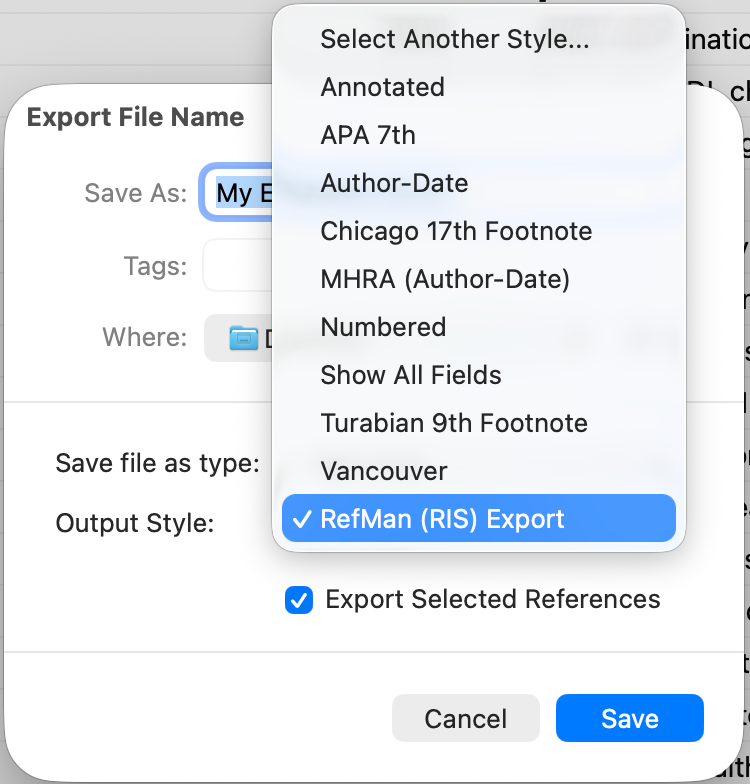This screenshot has height=784, width=750.
Task: Click the folder icon in Where
Action: pyautogui.click(x=244, y=338)
